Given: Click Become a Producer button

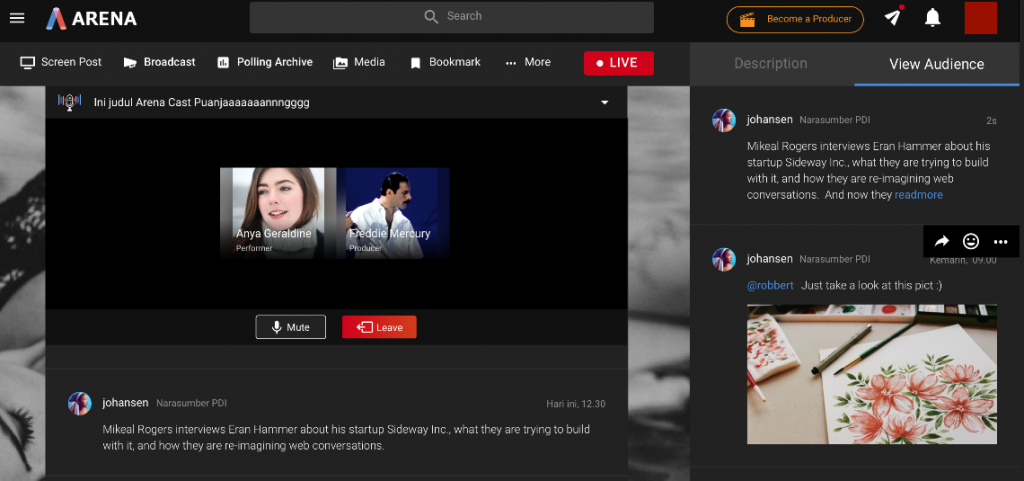Looking at the screenshot, I should (x=795, y=19).
